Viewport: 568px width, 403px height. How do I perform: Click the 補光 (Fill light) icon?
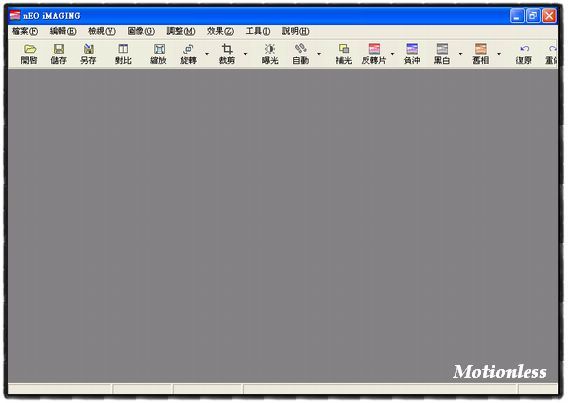coord(344,49)
